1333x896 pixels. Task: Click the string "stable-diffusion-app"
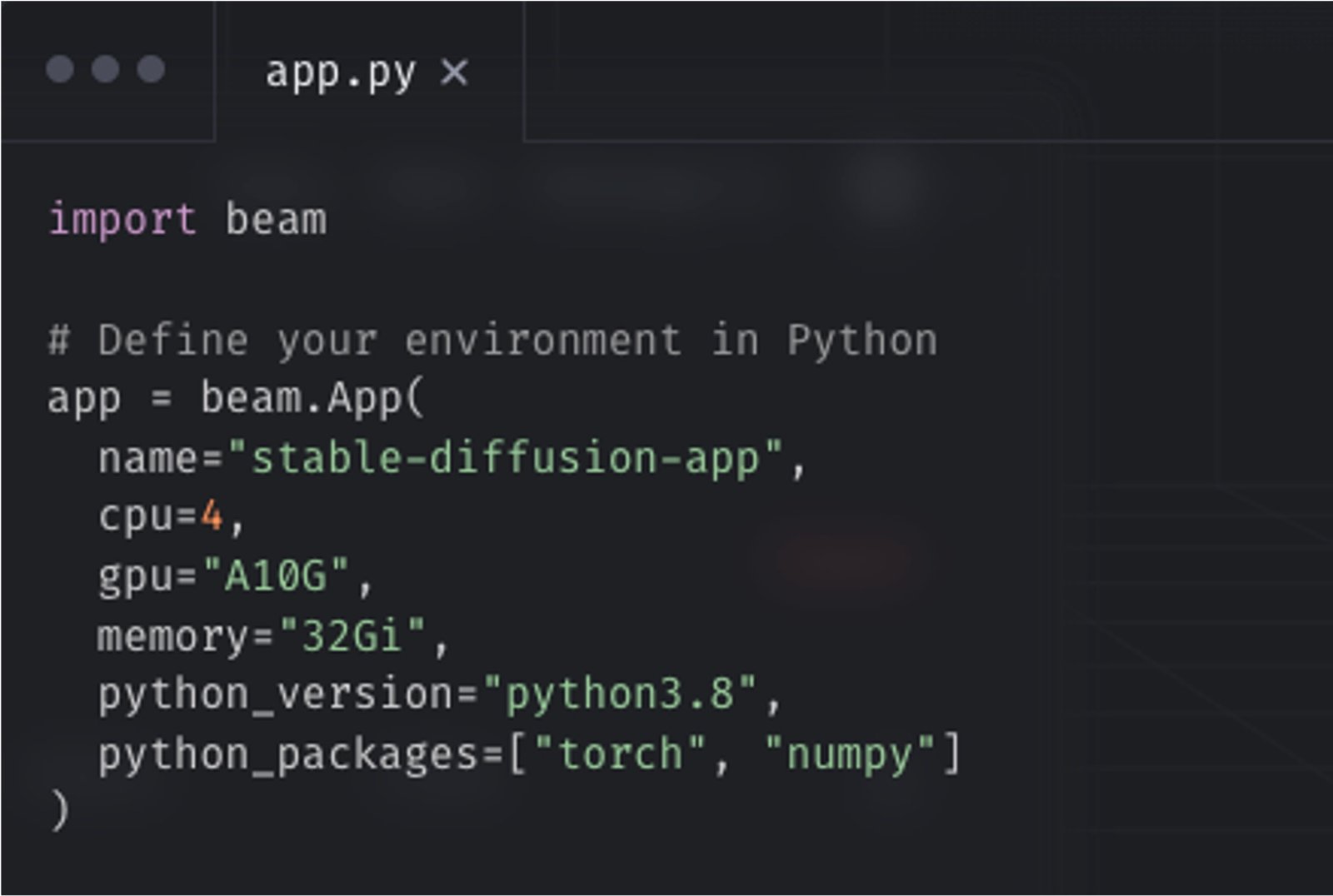pyautogui.click(x=506, y=458)
